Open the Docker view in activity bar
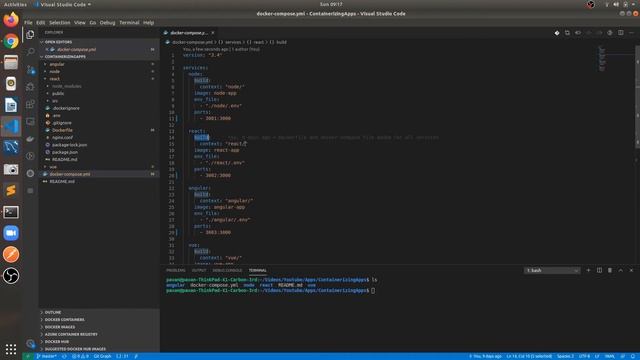640x360 pixels. 30,139
